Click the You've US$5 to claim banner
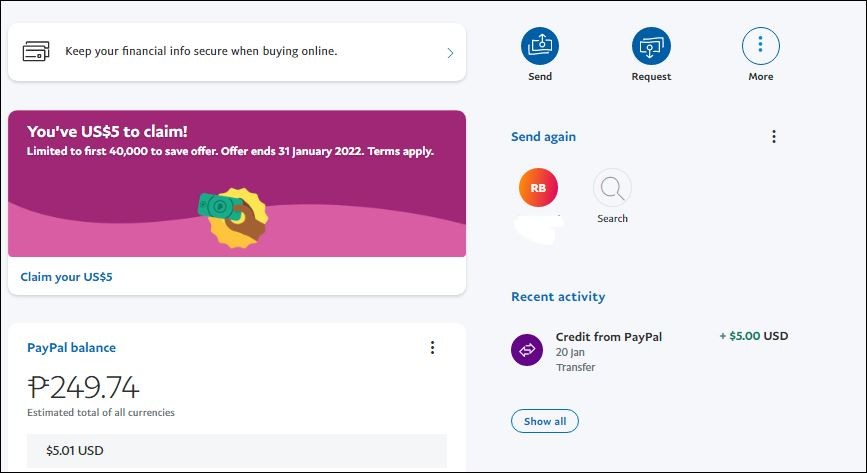867x473 pixels. coord(237,183)
